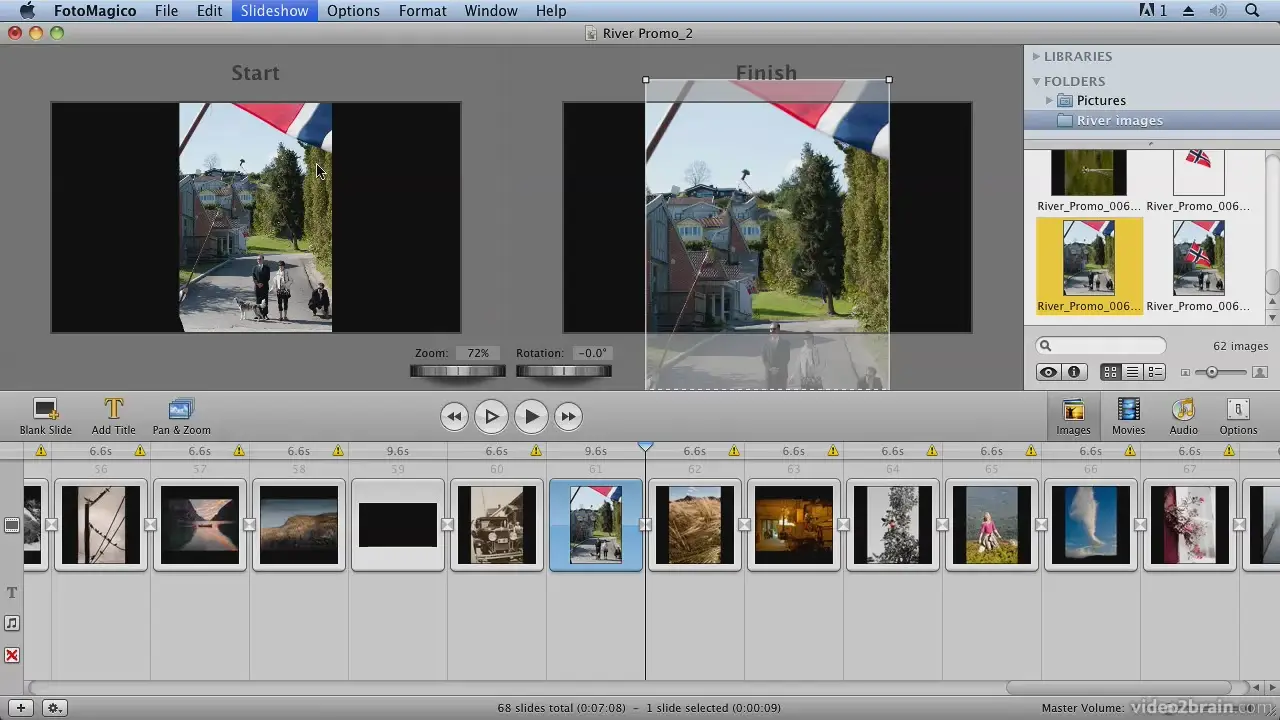Expand the Pictures folder
The height and width of the screenshot is (720, 1280).
(1048, 100)
